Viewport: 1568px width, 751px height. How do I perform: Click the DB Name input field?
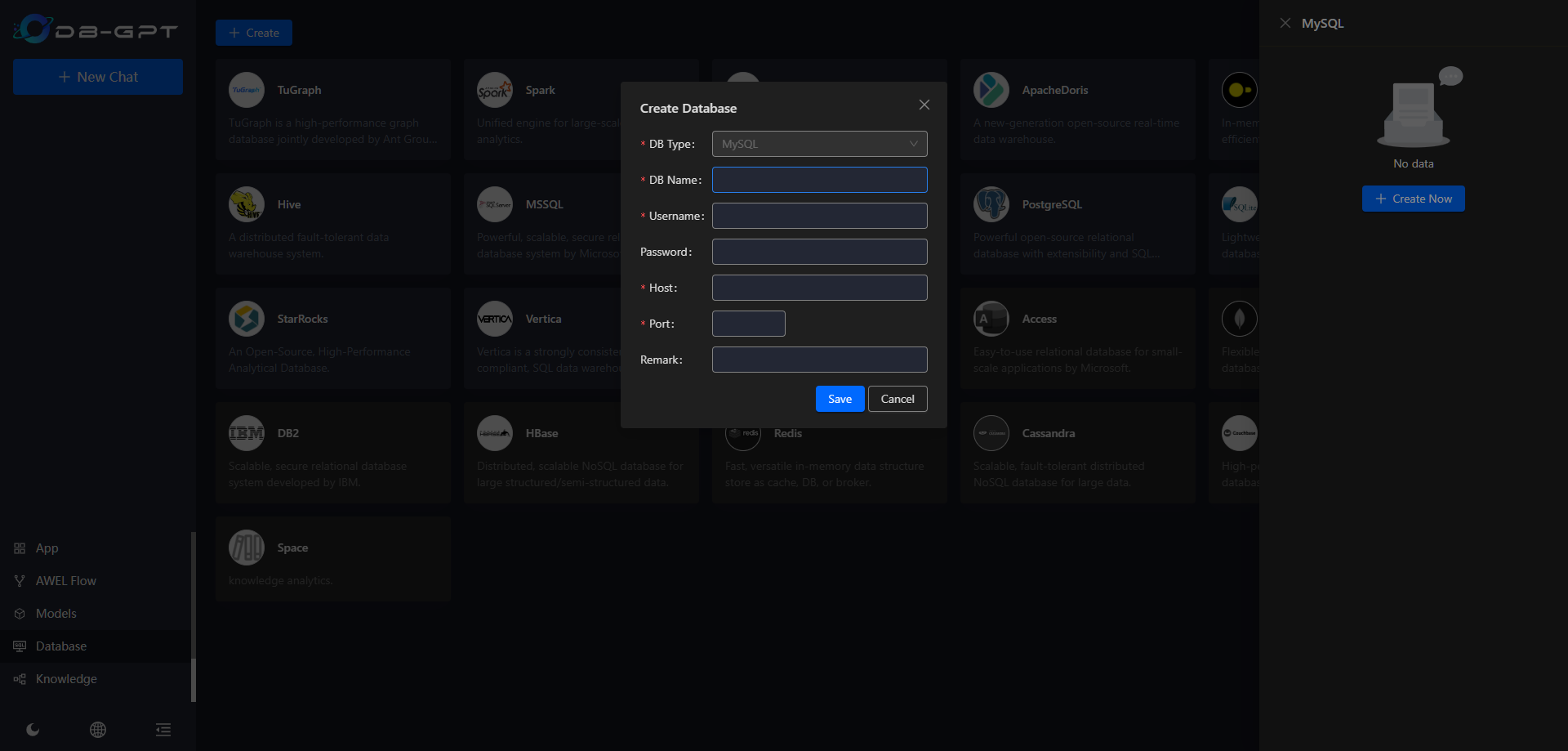point(819,180)
